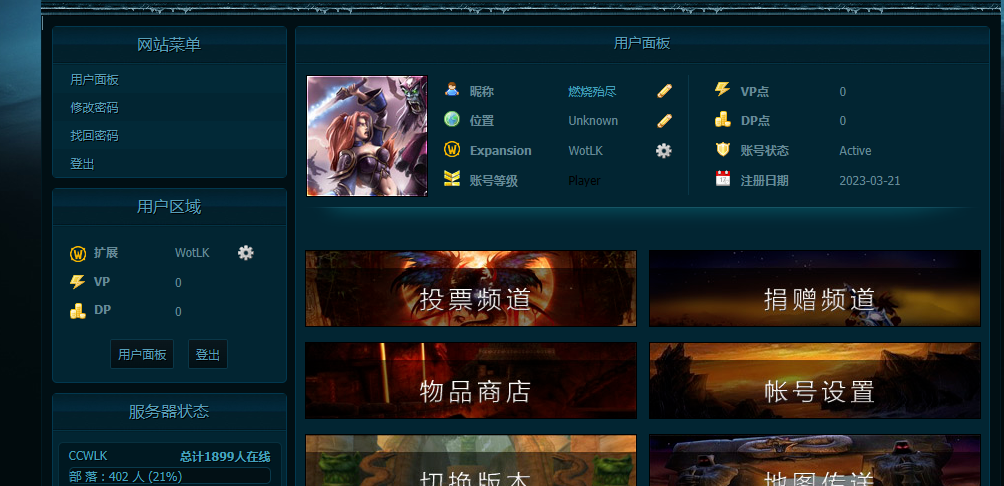Viewport: 1004px width, 486px height.
Task: Click sidebar VP lightning bolt icon
Action: tap(77, 282)
